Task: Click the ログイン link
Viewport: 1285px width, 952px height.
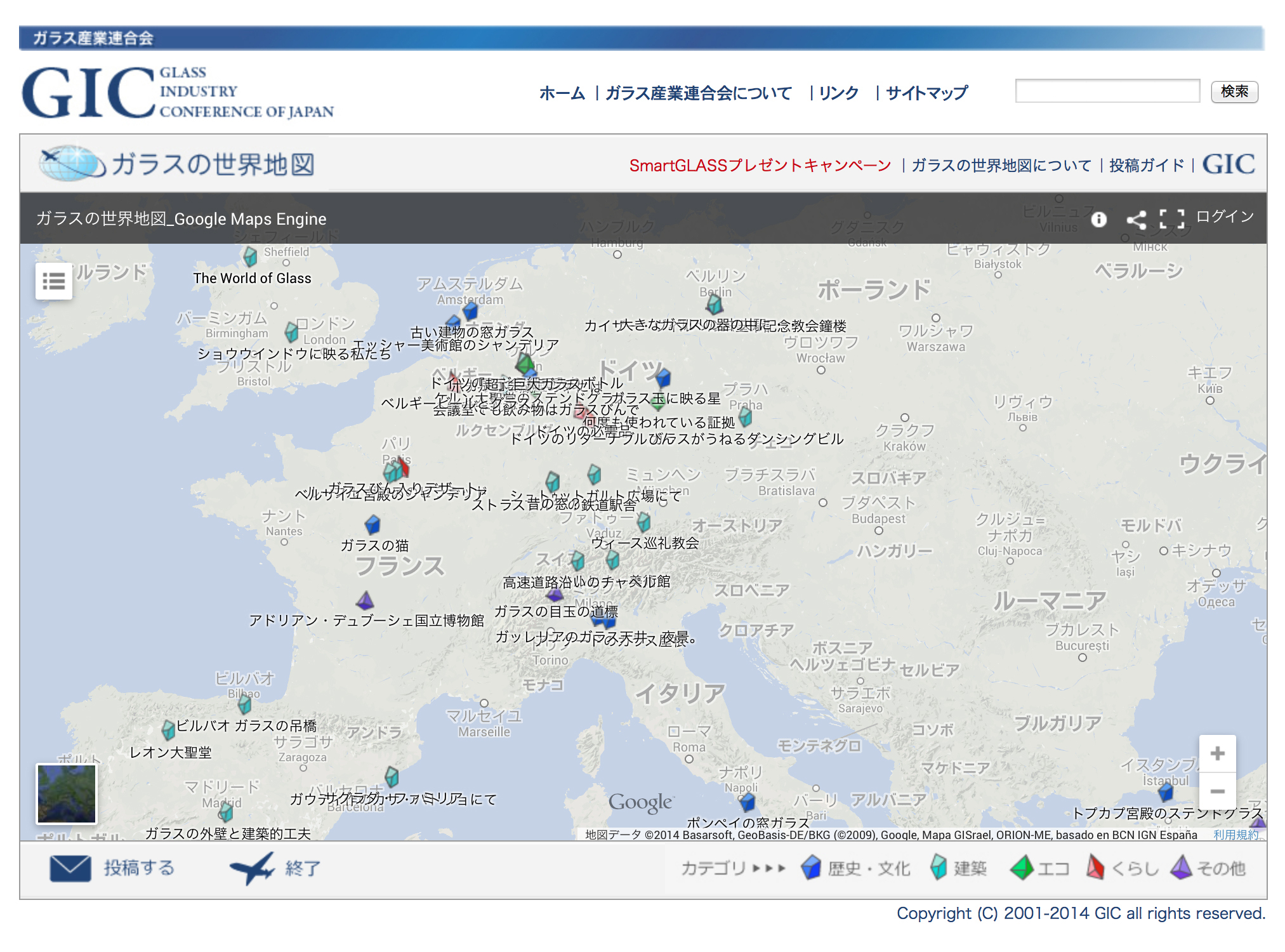Action: coord(1225,217)
